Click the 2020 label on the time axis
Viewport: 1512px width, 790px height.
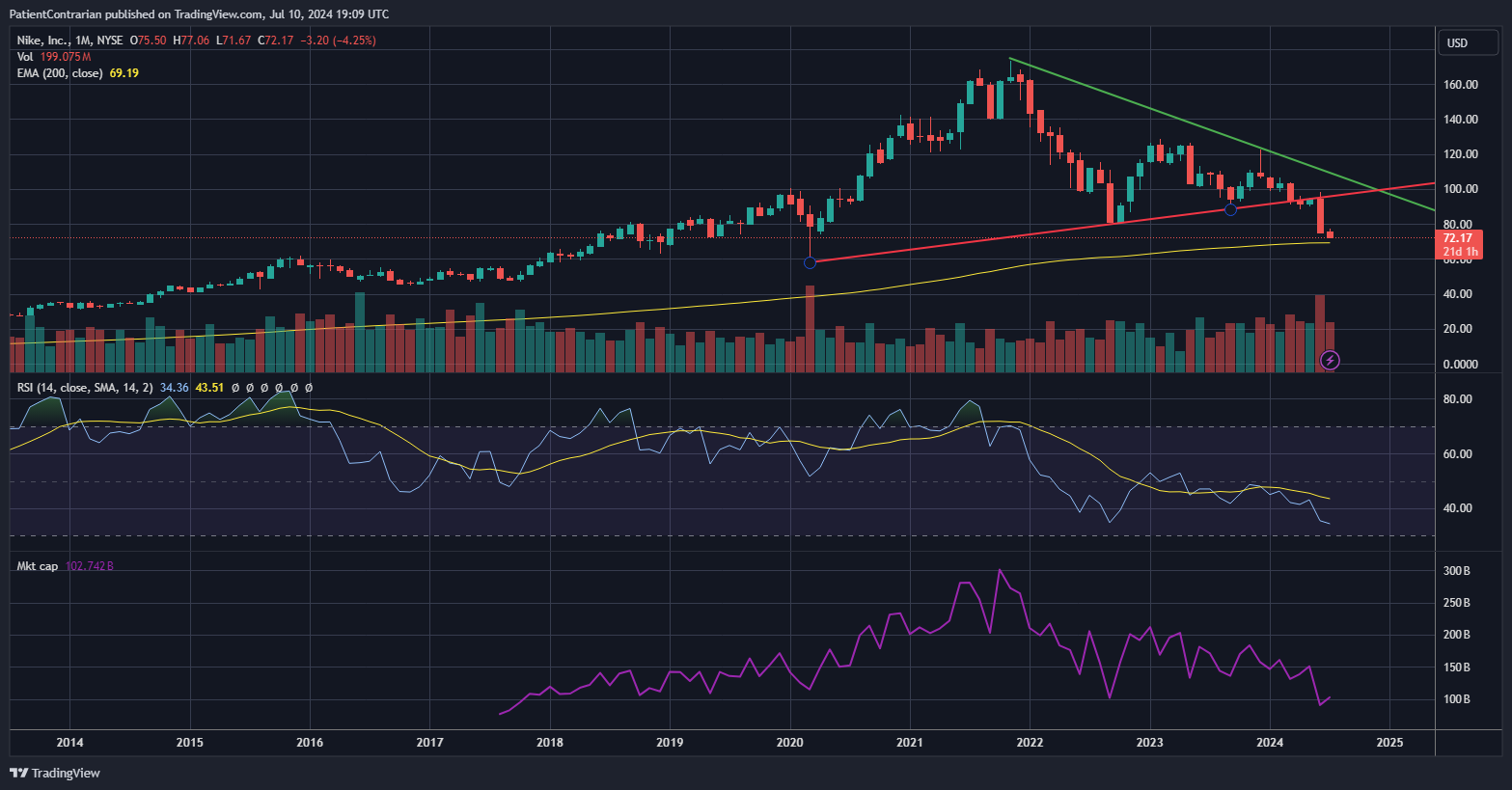[x=790, y=743]
